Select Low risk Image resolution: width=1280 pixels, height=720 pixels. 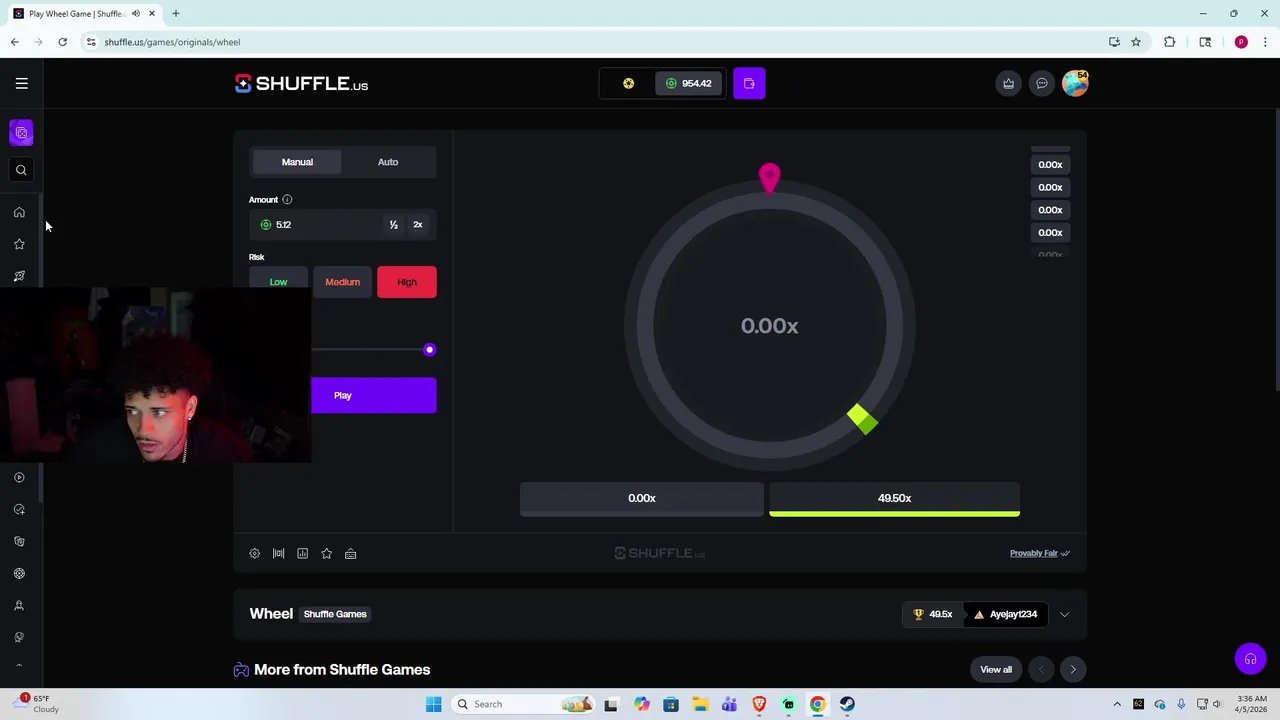[x=278, y=282]
